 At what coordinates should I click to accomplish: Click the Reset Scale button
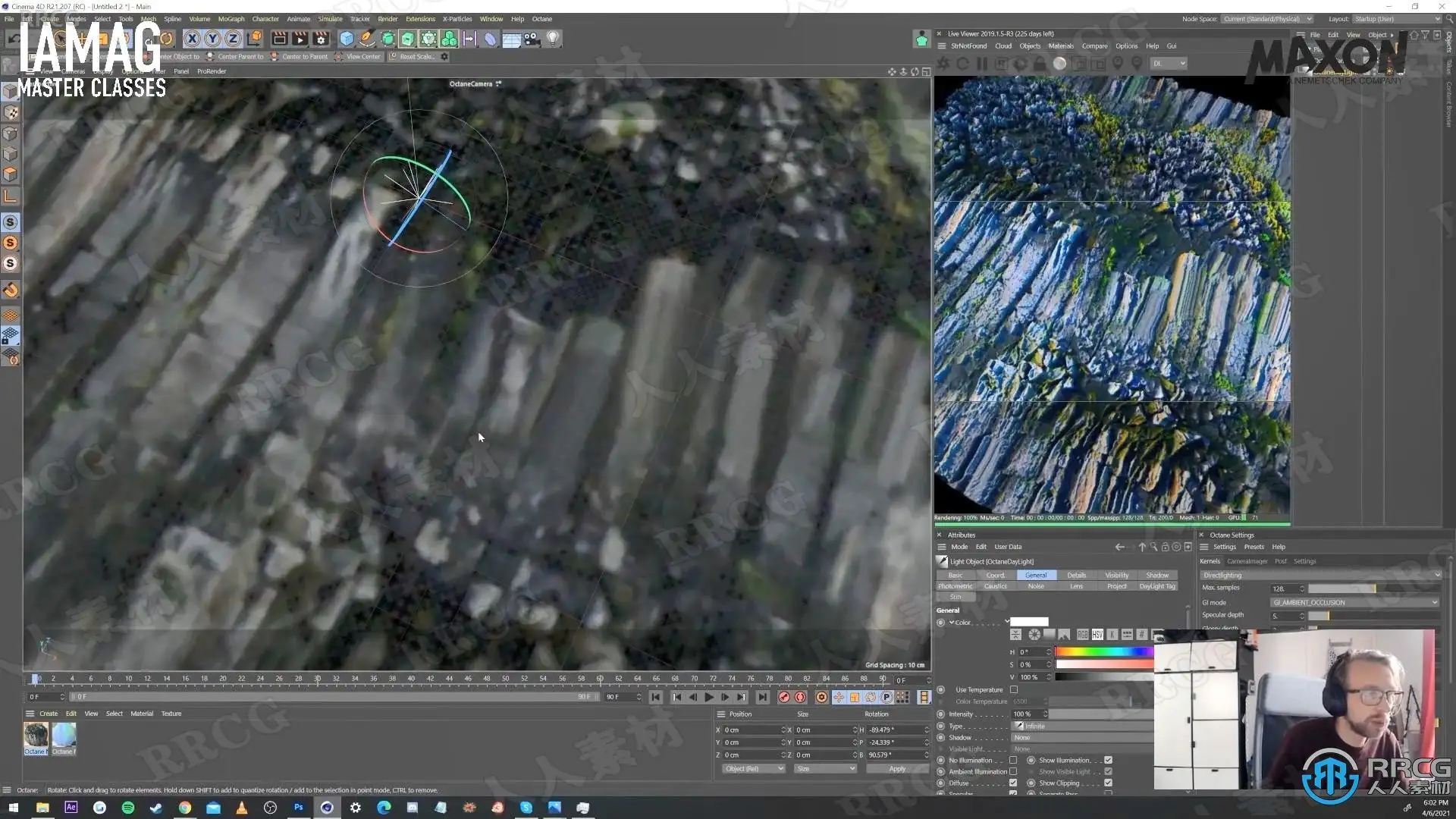tap(416, 56)
